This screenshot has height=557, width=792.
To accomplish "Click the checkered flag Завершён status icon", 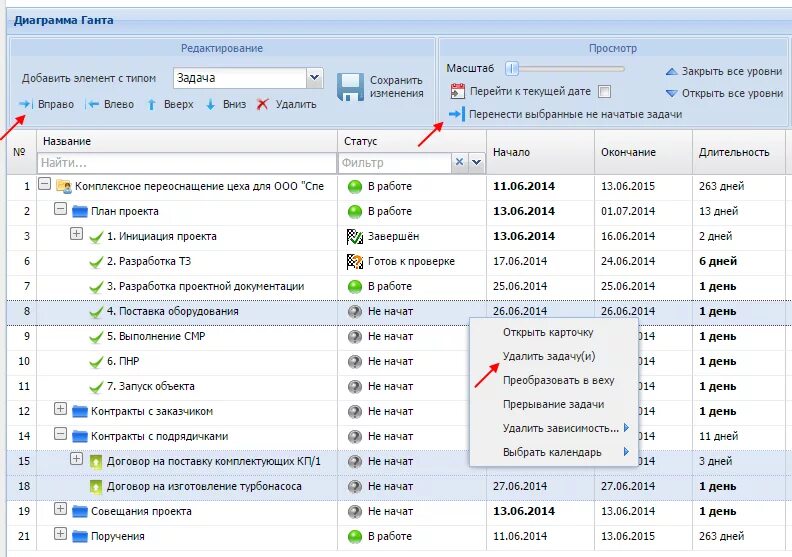I will coord(355,236).
